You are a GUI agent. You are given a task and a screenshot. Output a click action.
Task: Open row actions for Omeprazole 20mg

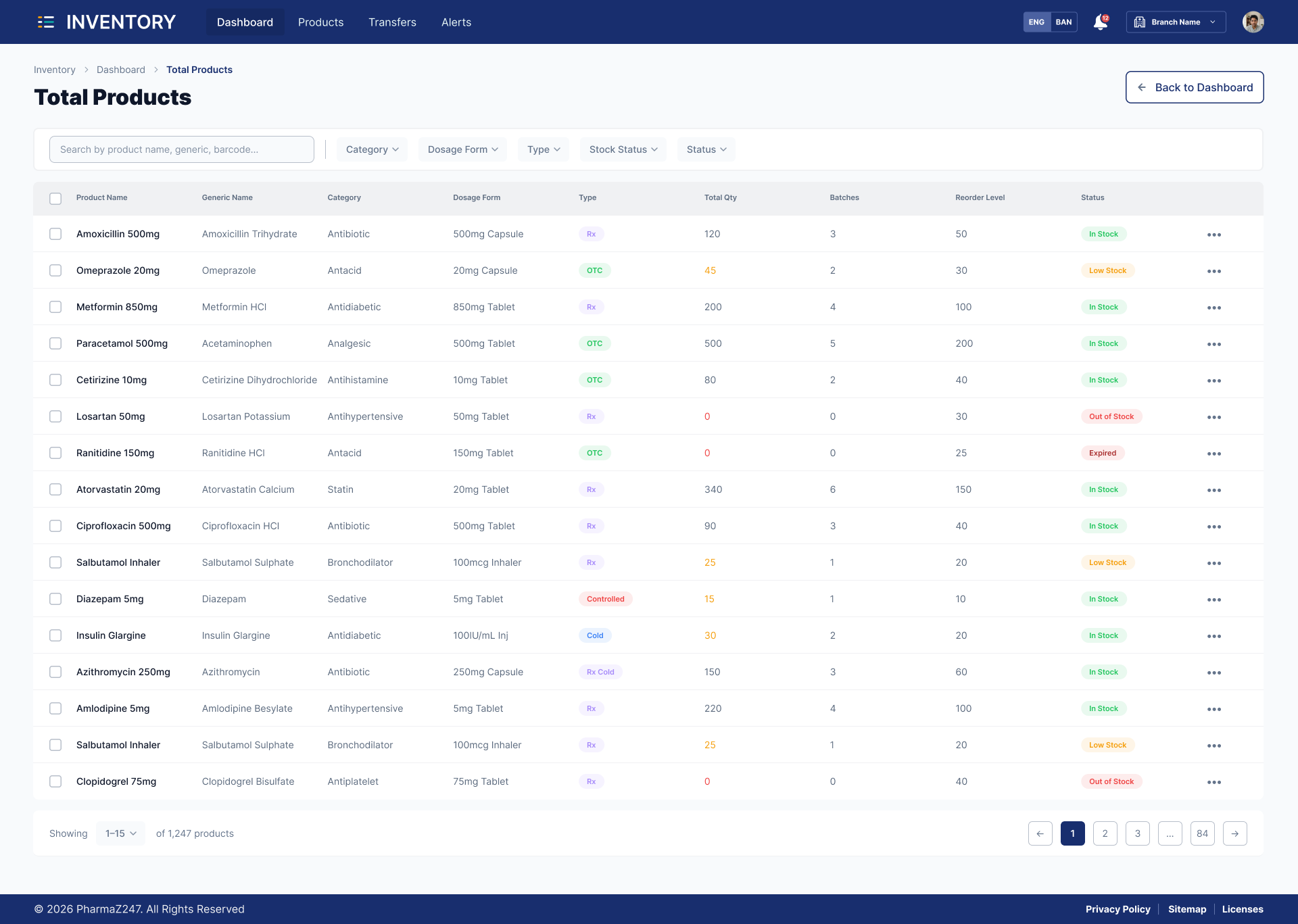coord(1214,271)
